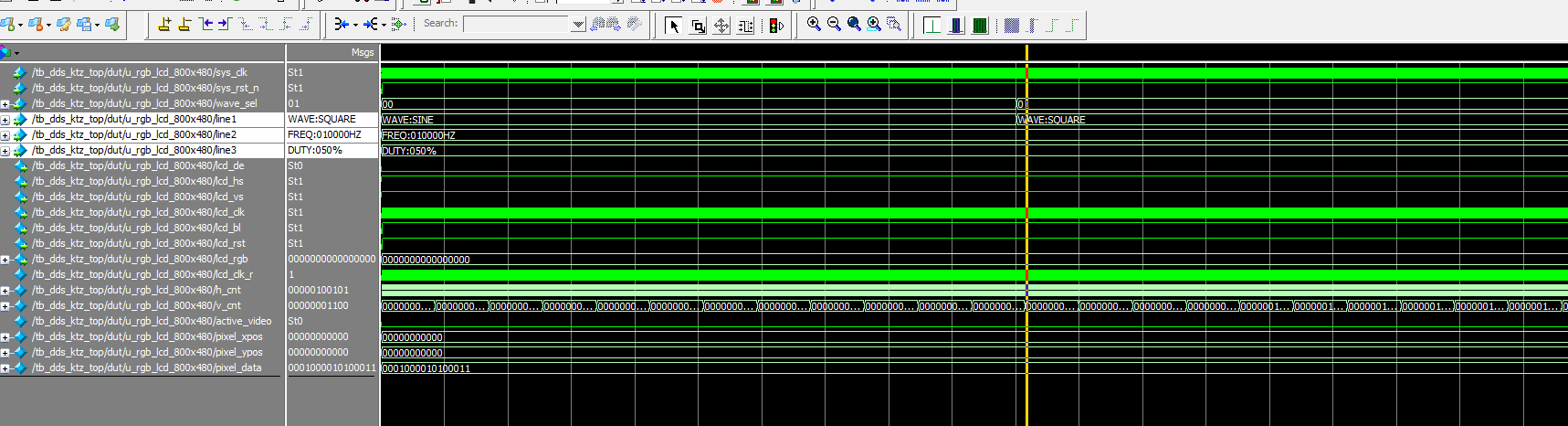This screenshot has width=1568, height=426.
Task: Click the WAVE:SINE waveform segment label
Action: [407, 120]
